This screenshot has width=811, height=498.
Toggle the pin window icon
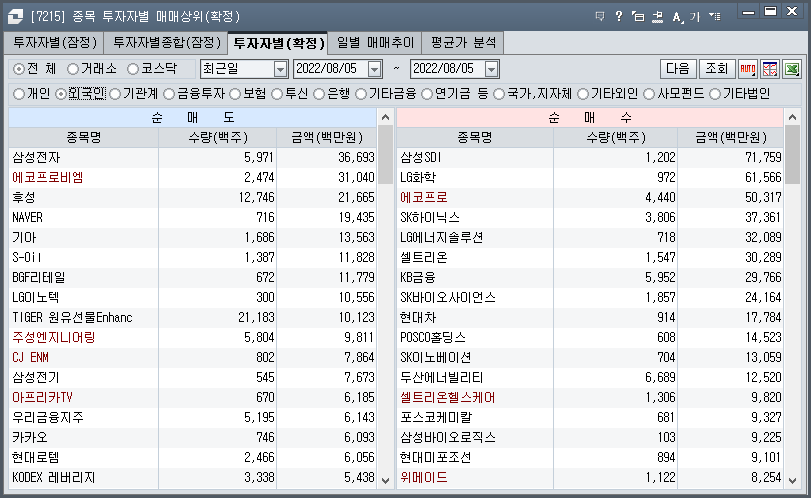click(x=657, y=17)
